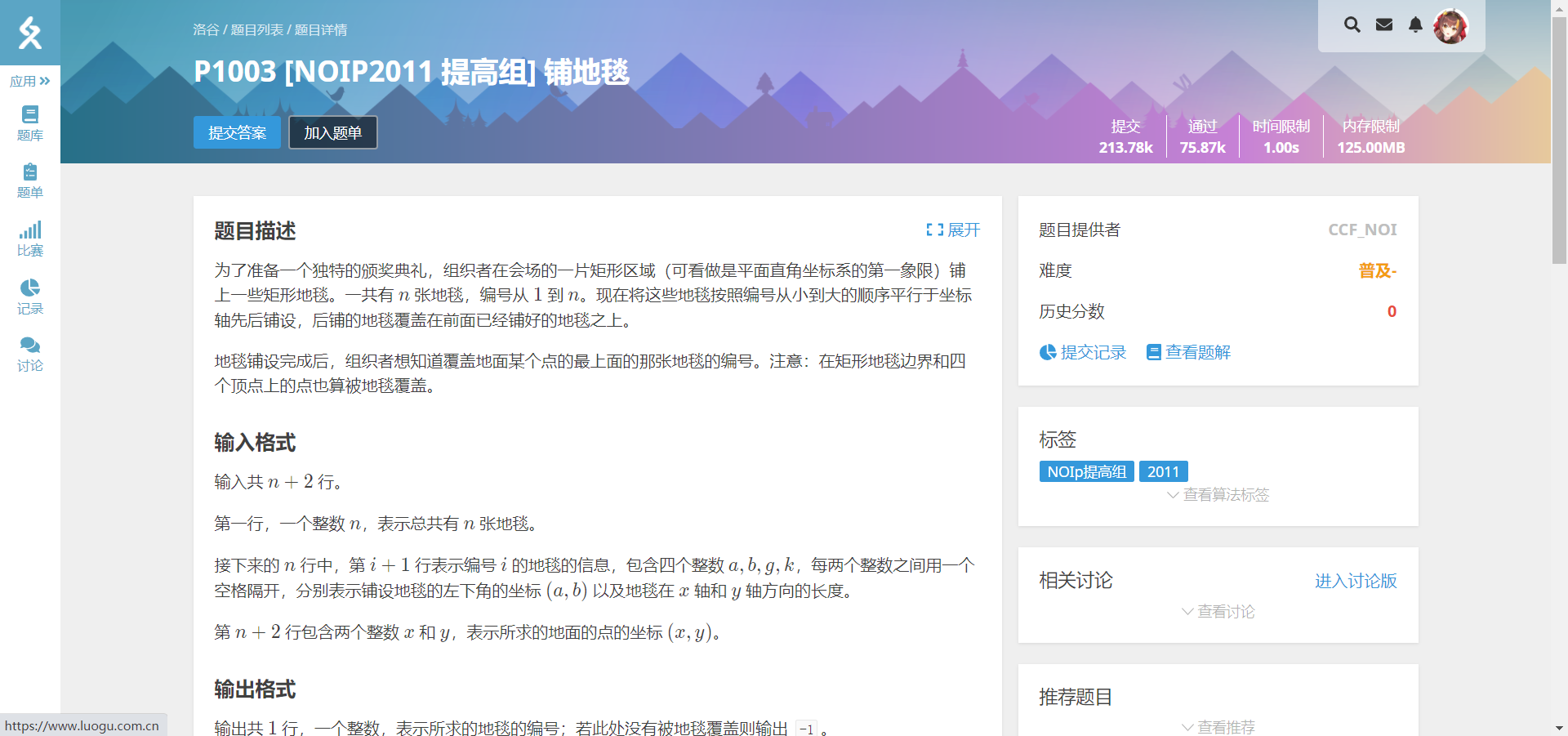The image size is (1568, 736).
Task: Toggle fullscreen with the 展开 control
Action: tap(953, 230)
